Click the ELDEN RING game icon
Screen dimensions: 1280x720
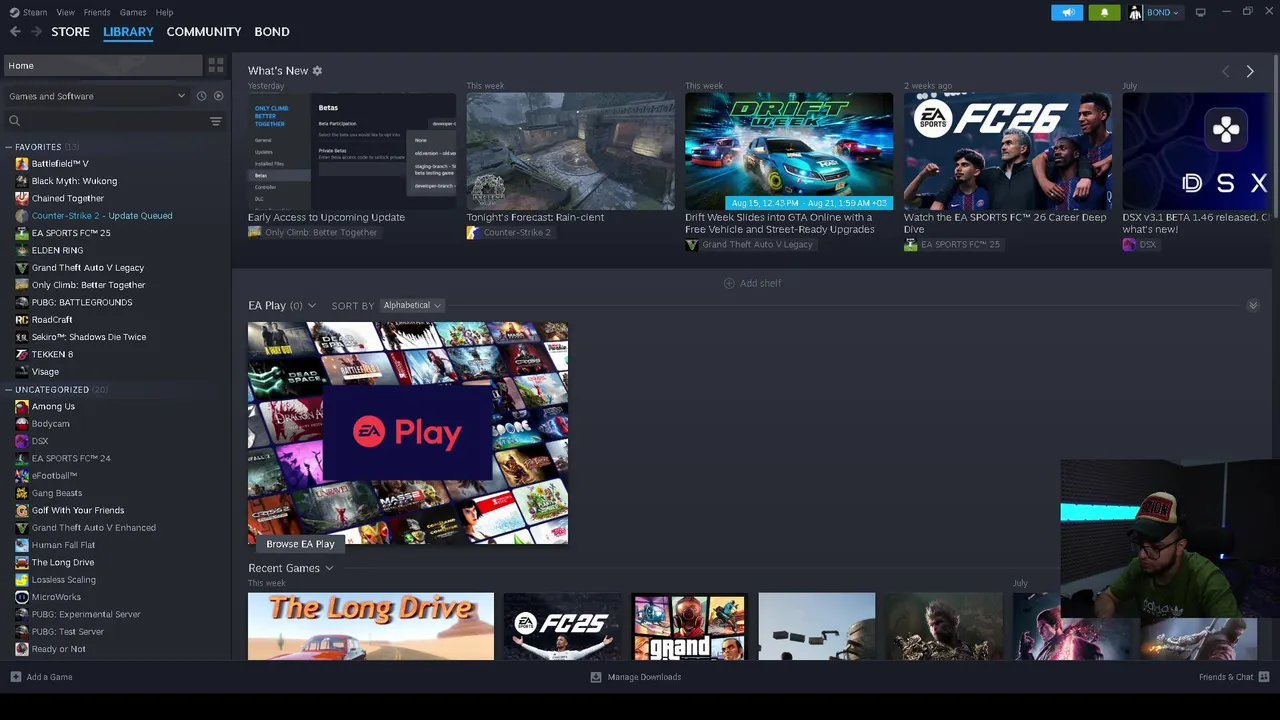point(22,250)
